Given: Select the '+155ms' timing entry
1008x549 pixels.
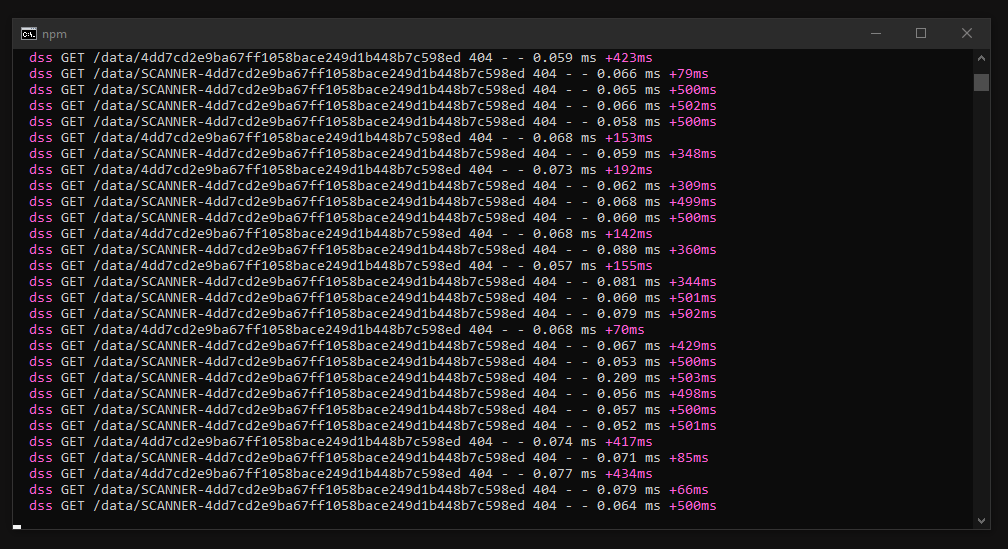Looking at the screenshot, I should pos(629,266).
